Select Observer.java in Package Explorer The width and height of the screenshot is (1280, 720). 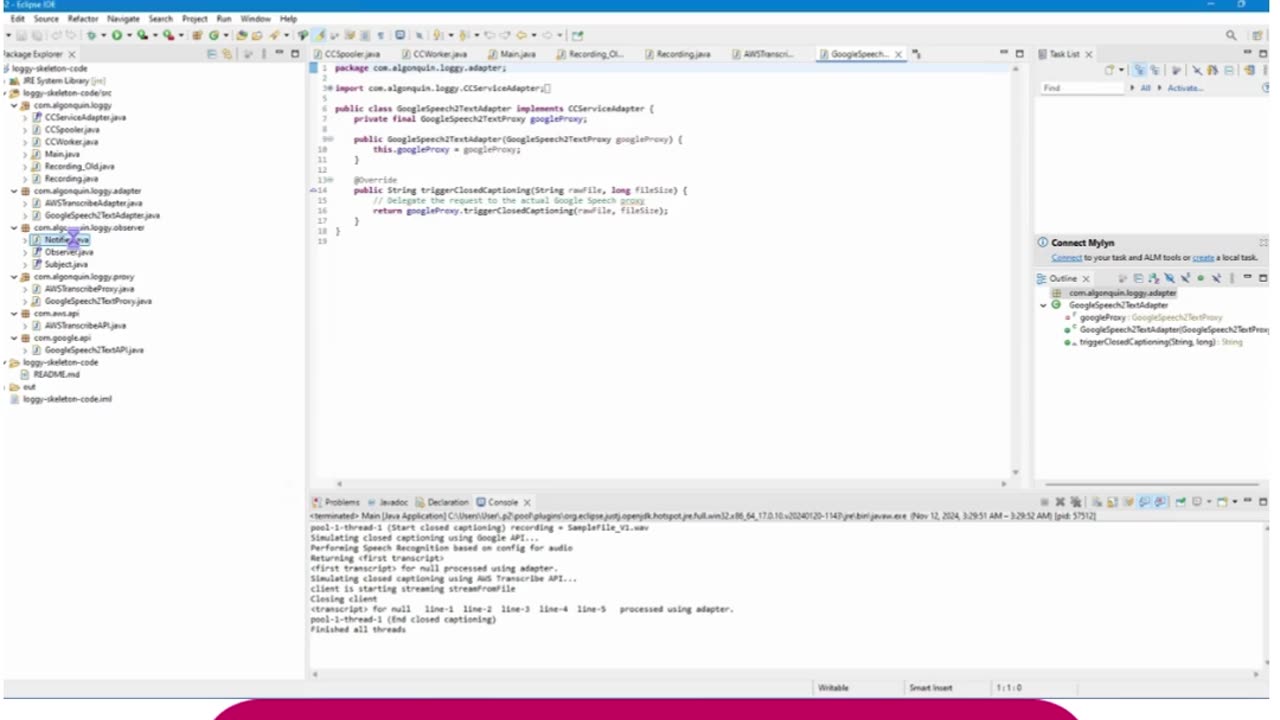68,252
